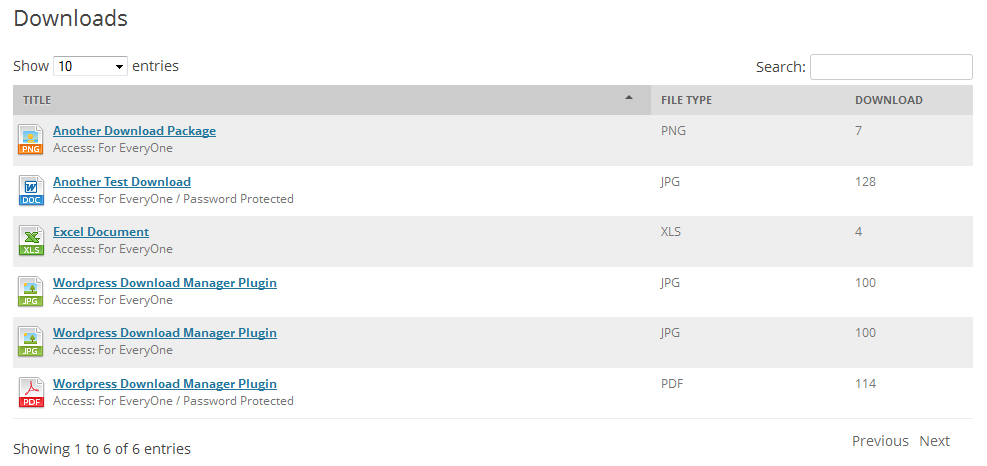Click the red PDF file icon
Viewport: 987px width, 466px height.
(31, 392)
